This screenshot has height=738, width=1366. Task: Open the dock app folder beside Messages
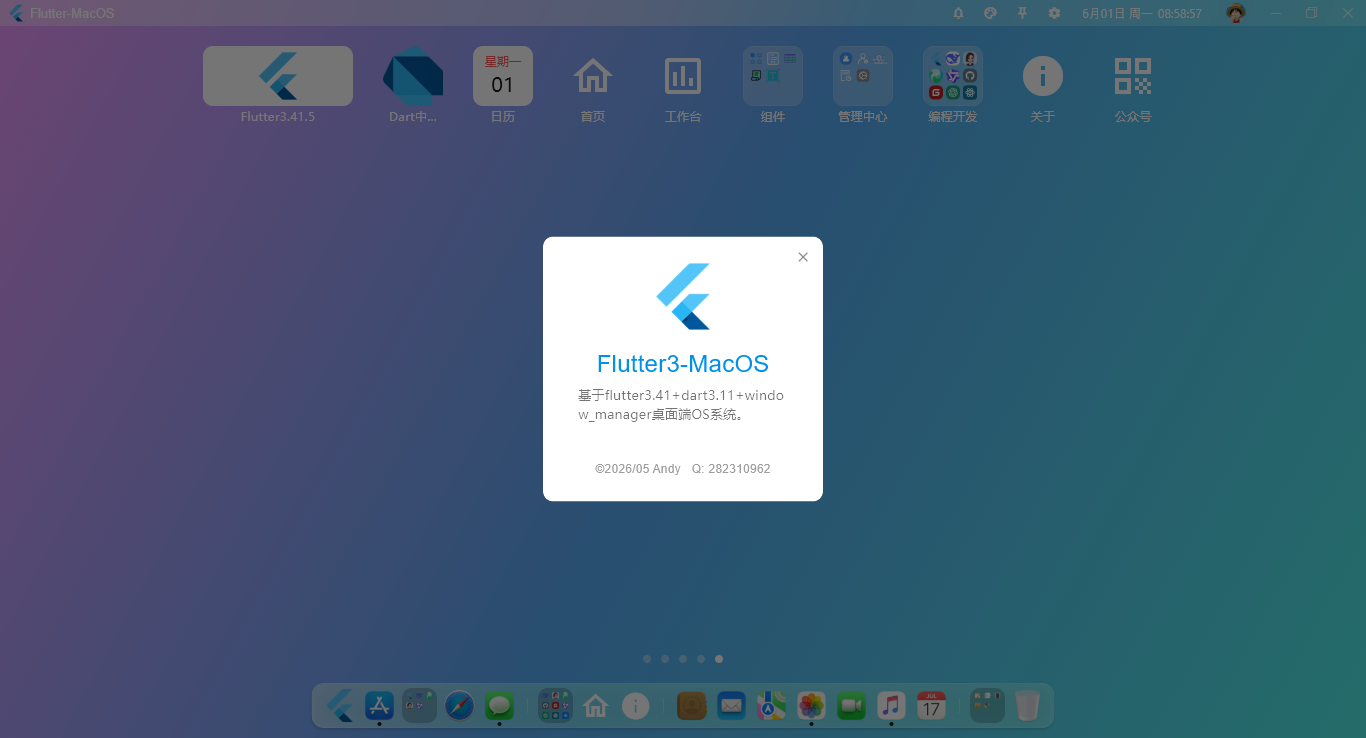[555, 706]
